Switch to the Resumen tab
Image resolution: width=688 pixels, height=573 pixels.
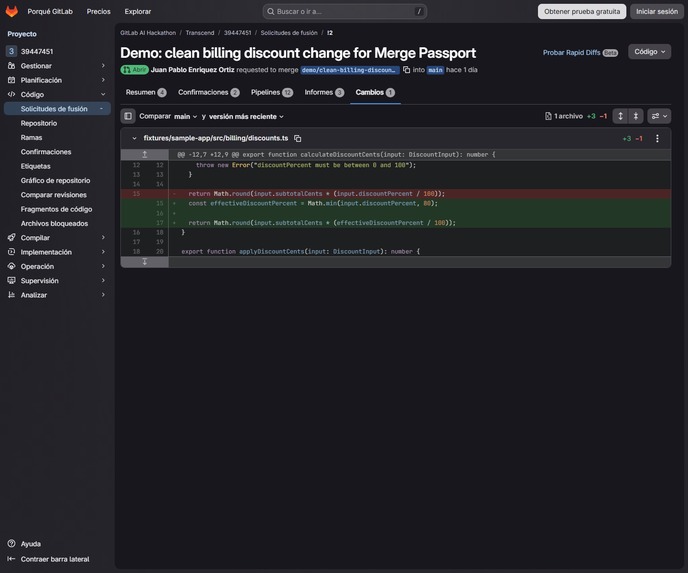tap(146, 92)
